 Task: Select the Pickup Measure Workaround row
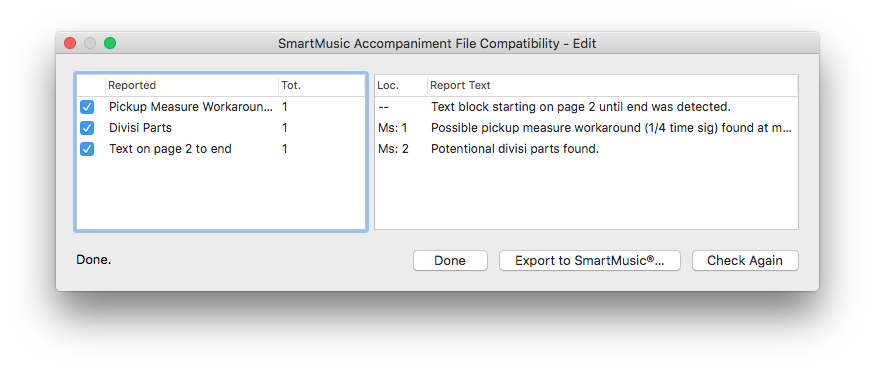[x=221, y=107]
